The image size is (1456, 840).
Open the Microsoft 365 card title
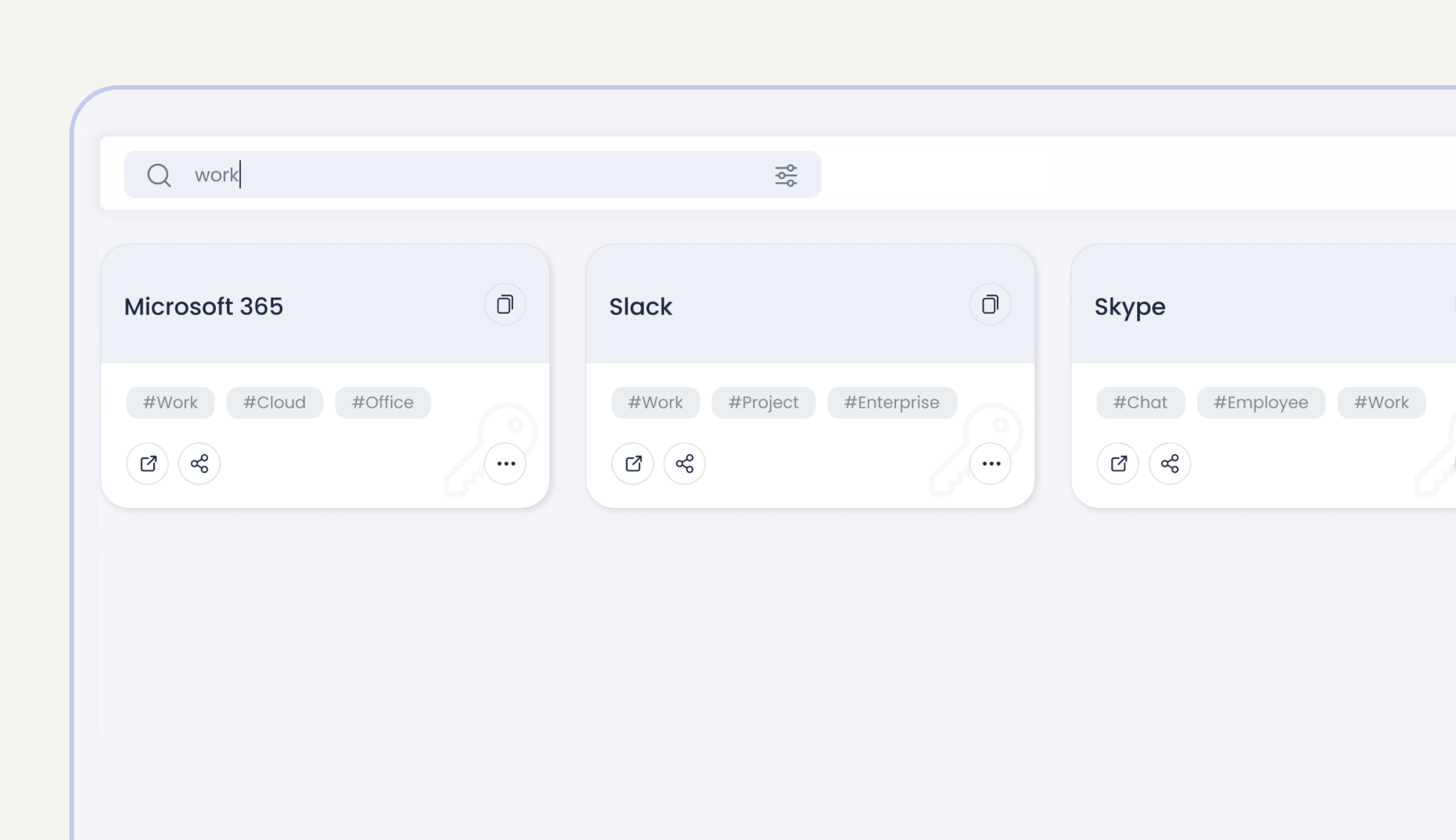coord(204,307)
